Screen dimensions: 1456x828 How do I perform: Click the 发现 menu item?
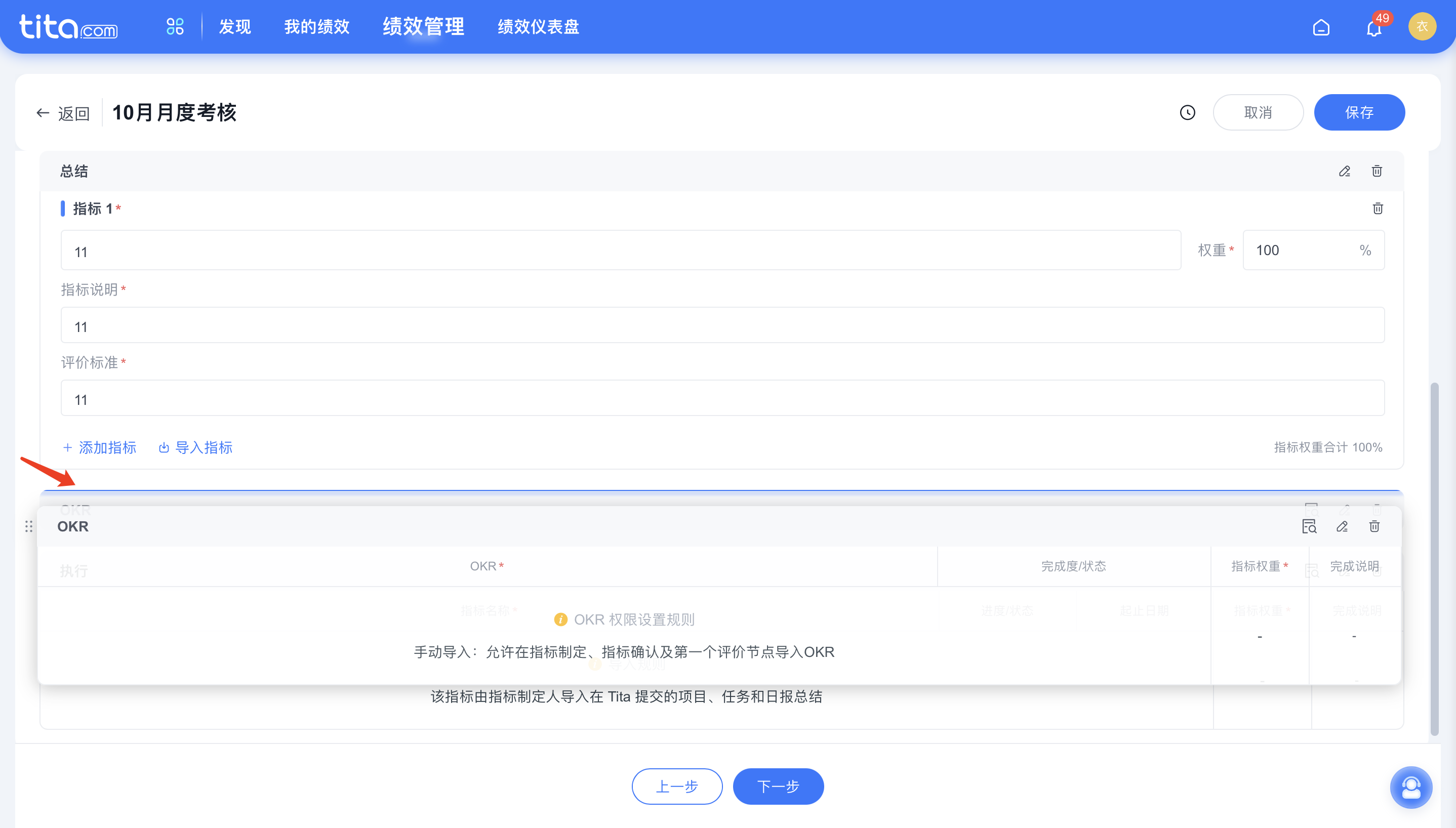(x=234, y=27)
